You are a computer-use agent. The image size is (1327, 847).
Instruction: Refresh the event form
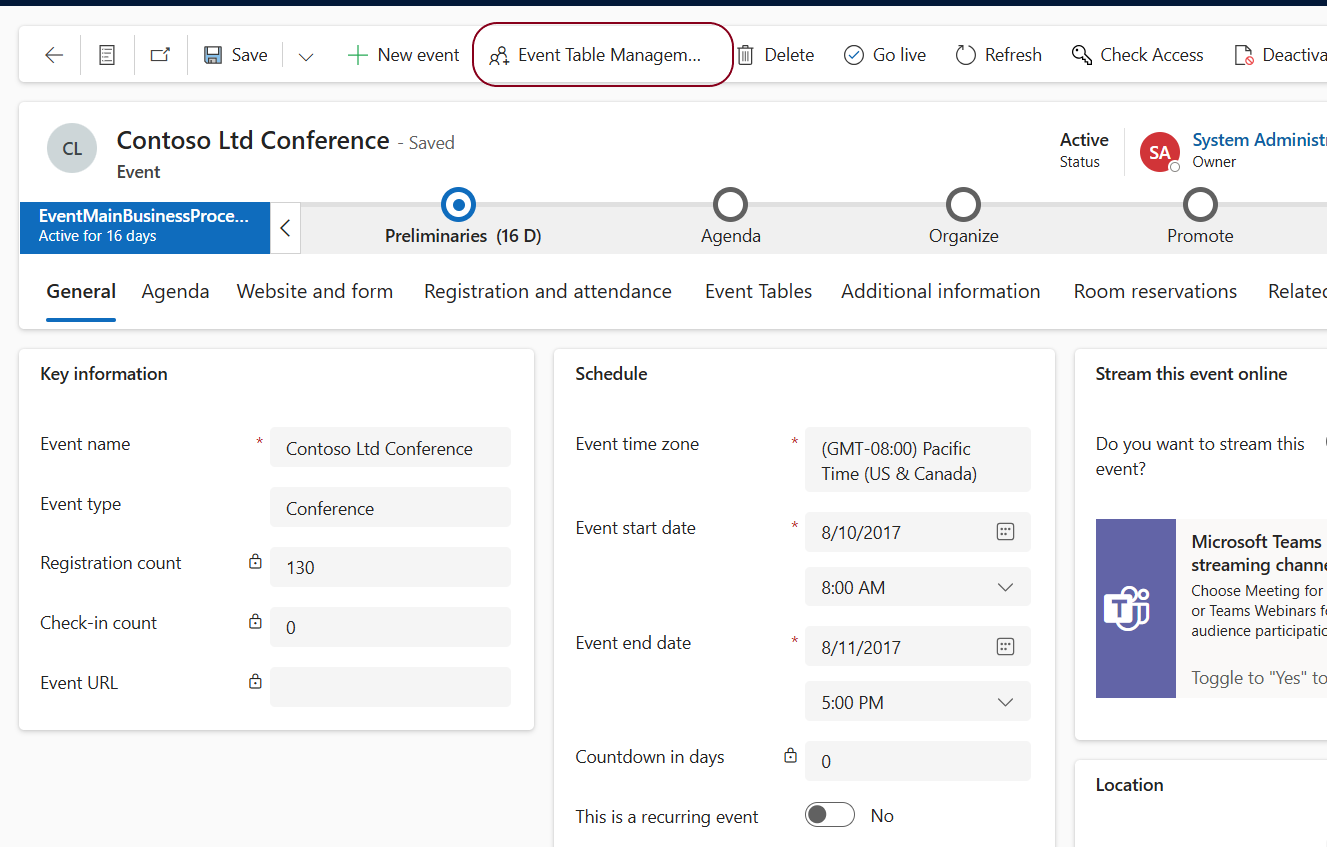click(x=998, y=55)
